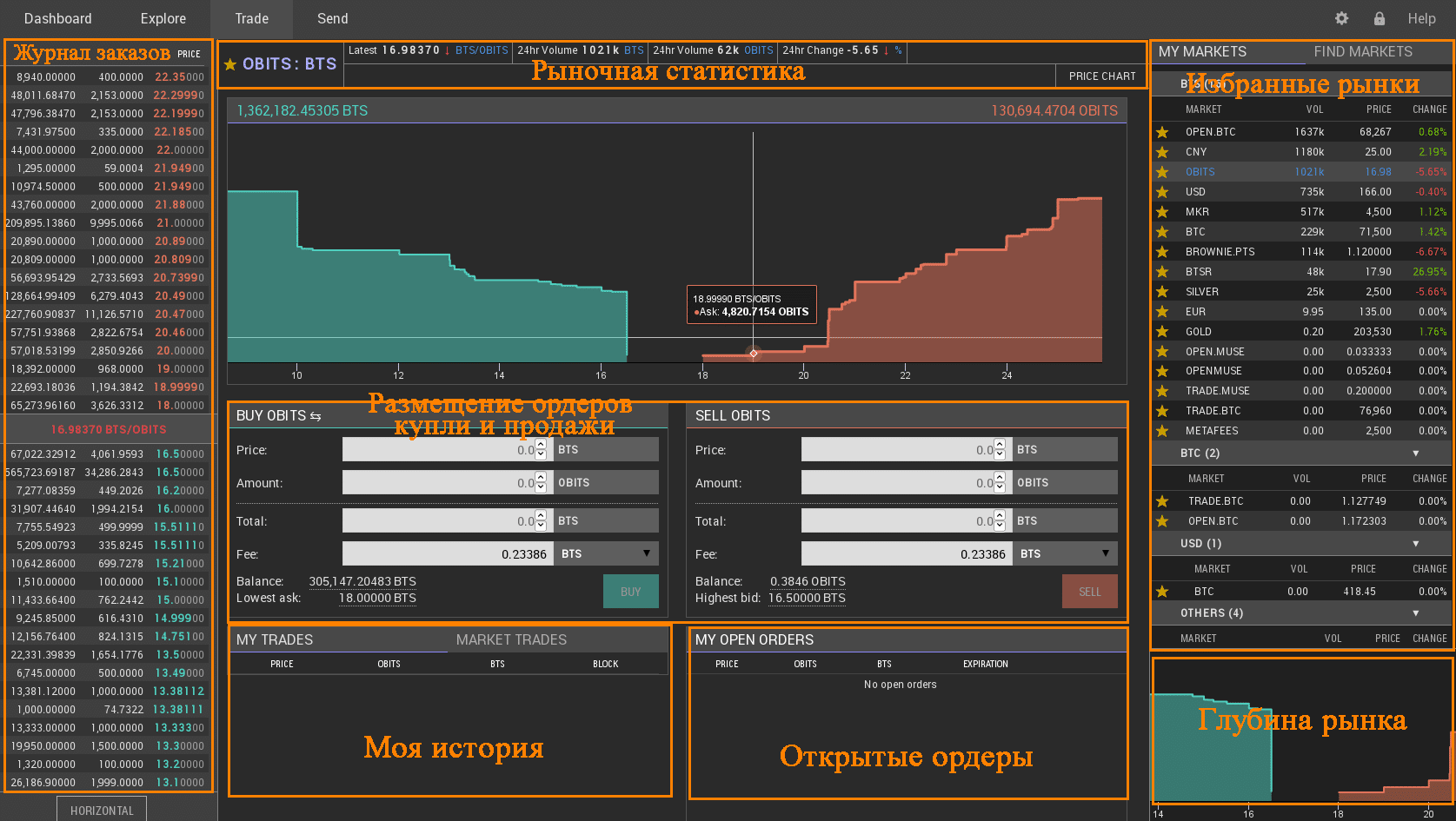Switch order book to HORIZONTAL layout

[x=102, y=810]
